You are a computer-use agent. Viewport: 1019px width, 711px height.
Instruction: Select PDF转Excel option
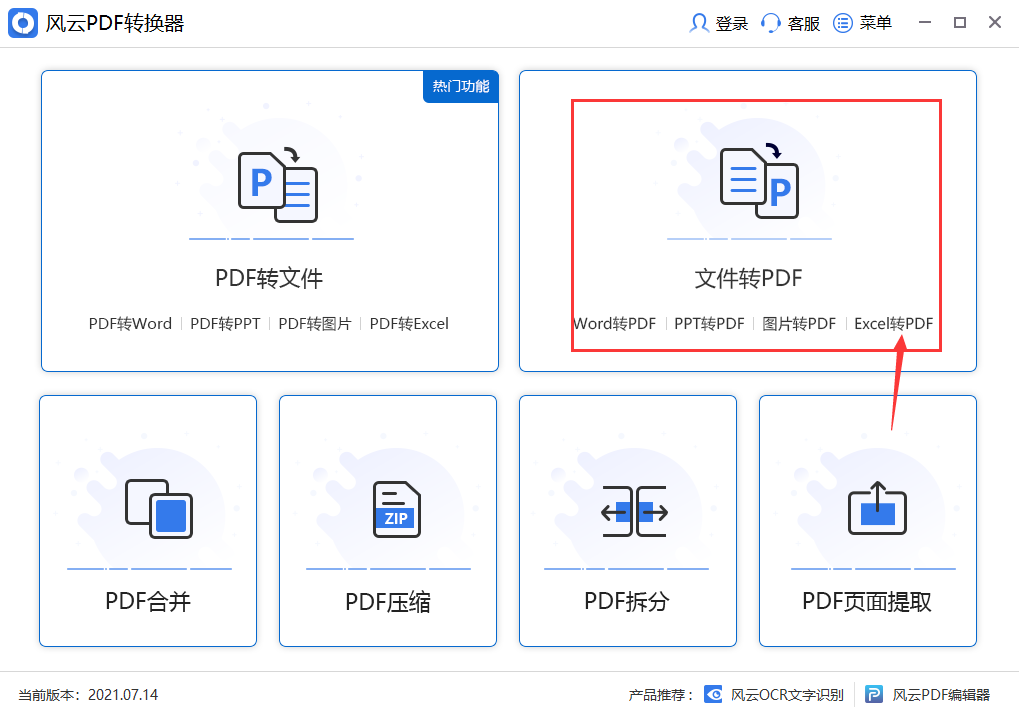[409, 324]
